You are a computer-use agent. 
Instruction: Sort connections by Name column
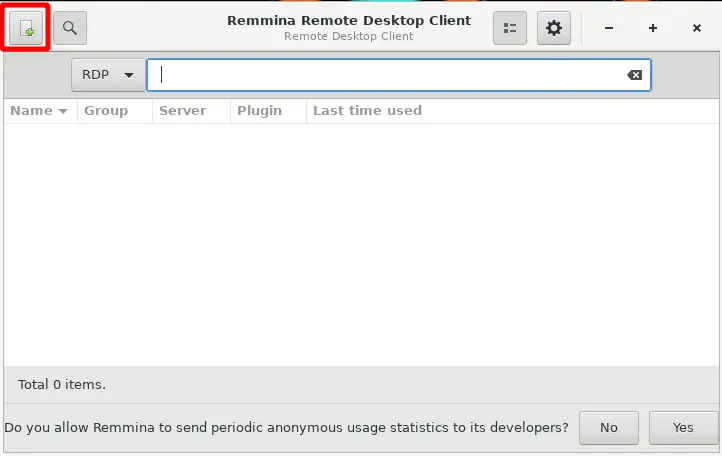[39, 111]
